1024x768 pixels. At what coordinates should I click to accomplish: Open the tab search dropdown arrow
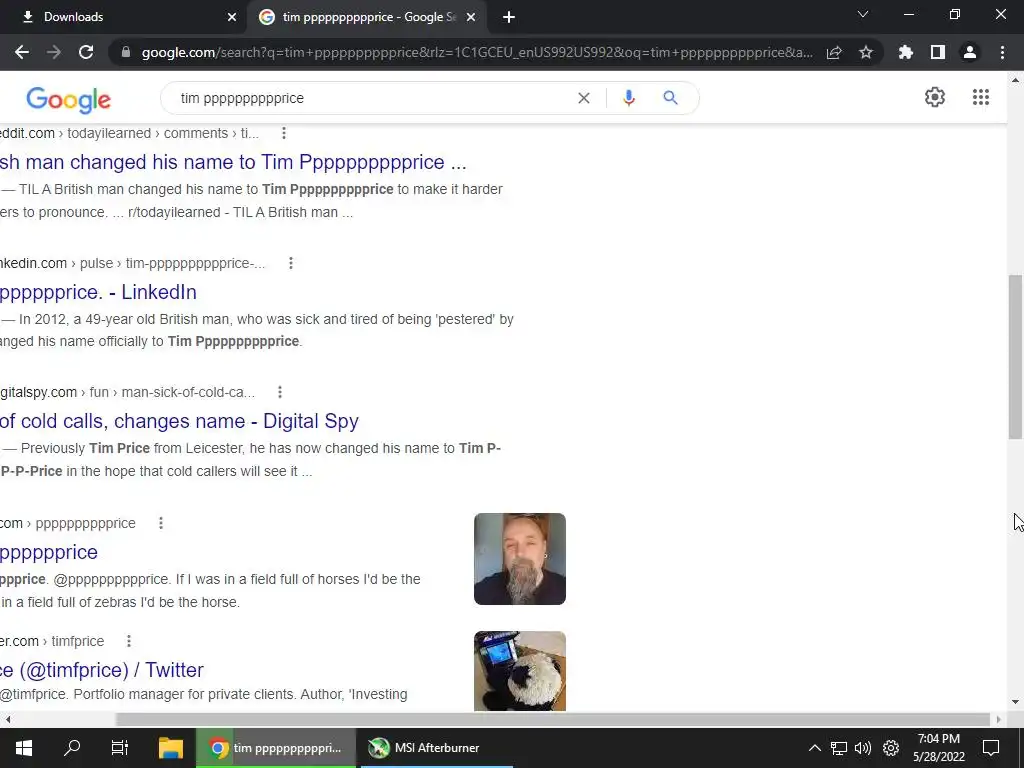point(863,14)
